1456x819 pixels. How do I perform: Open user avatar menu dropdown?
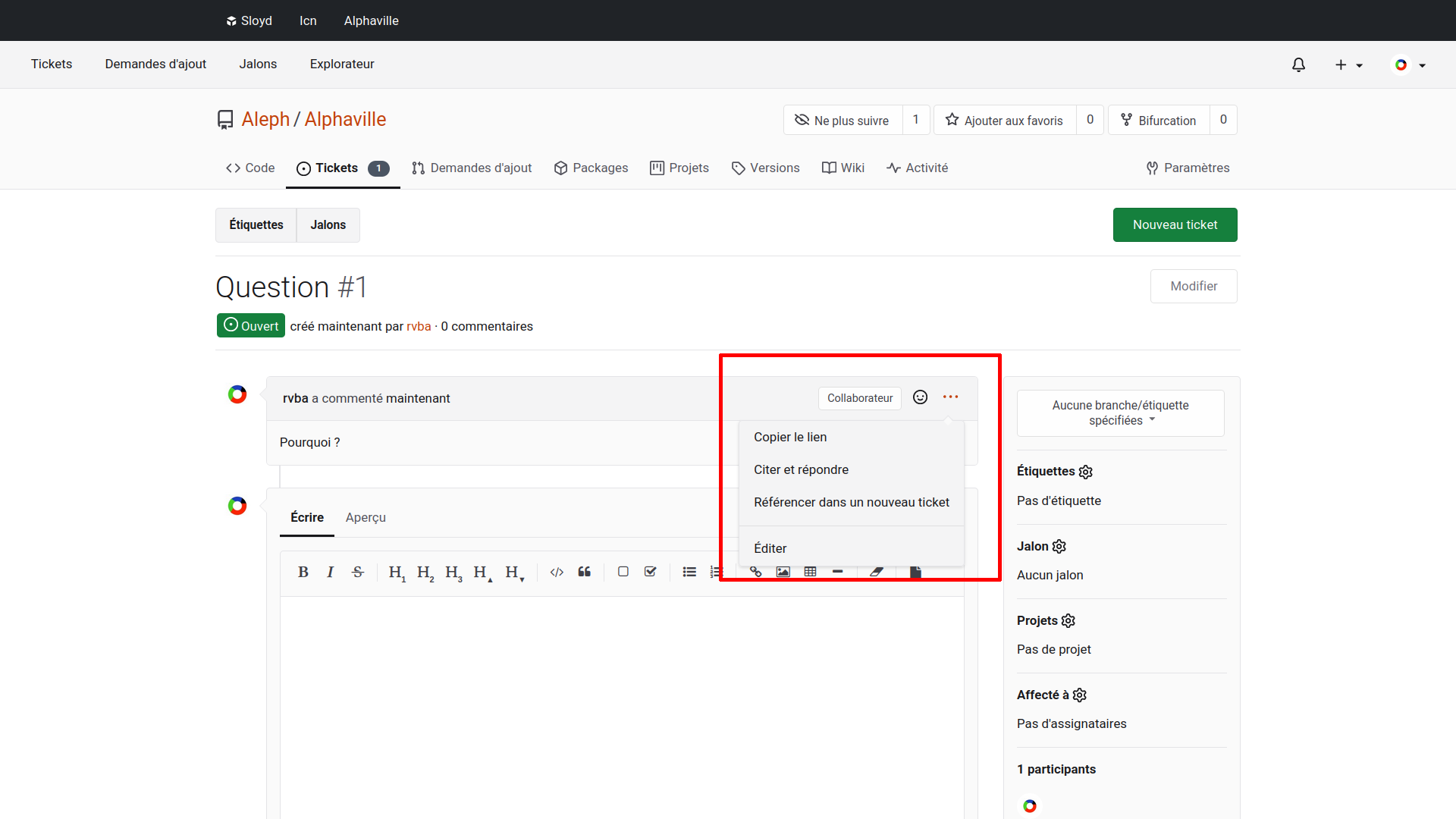(x=1409, y=64)
